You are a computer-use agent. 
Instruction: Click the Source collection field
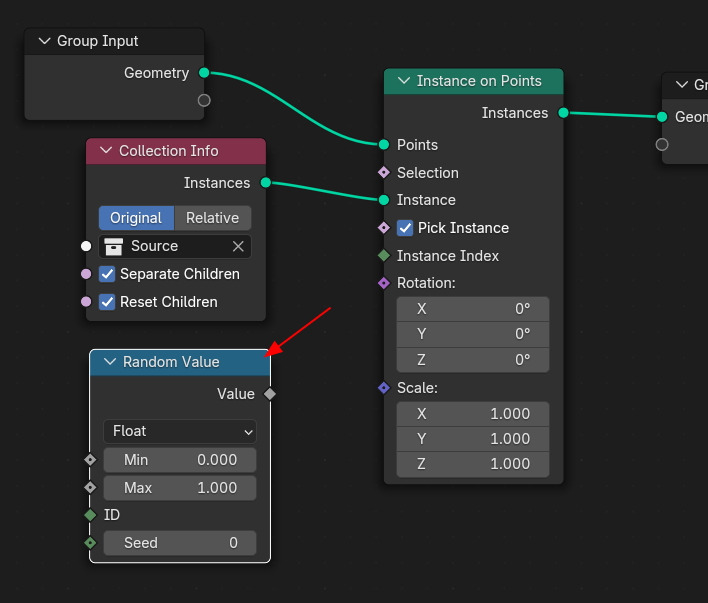coord(175,246)
